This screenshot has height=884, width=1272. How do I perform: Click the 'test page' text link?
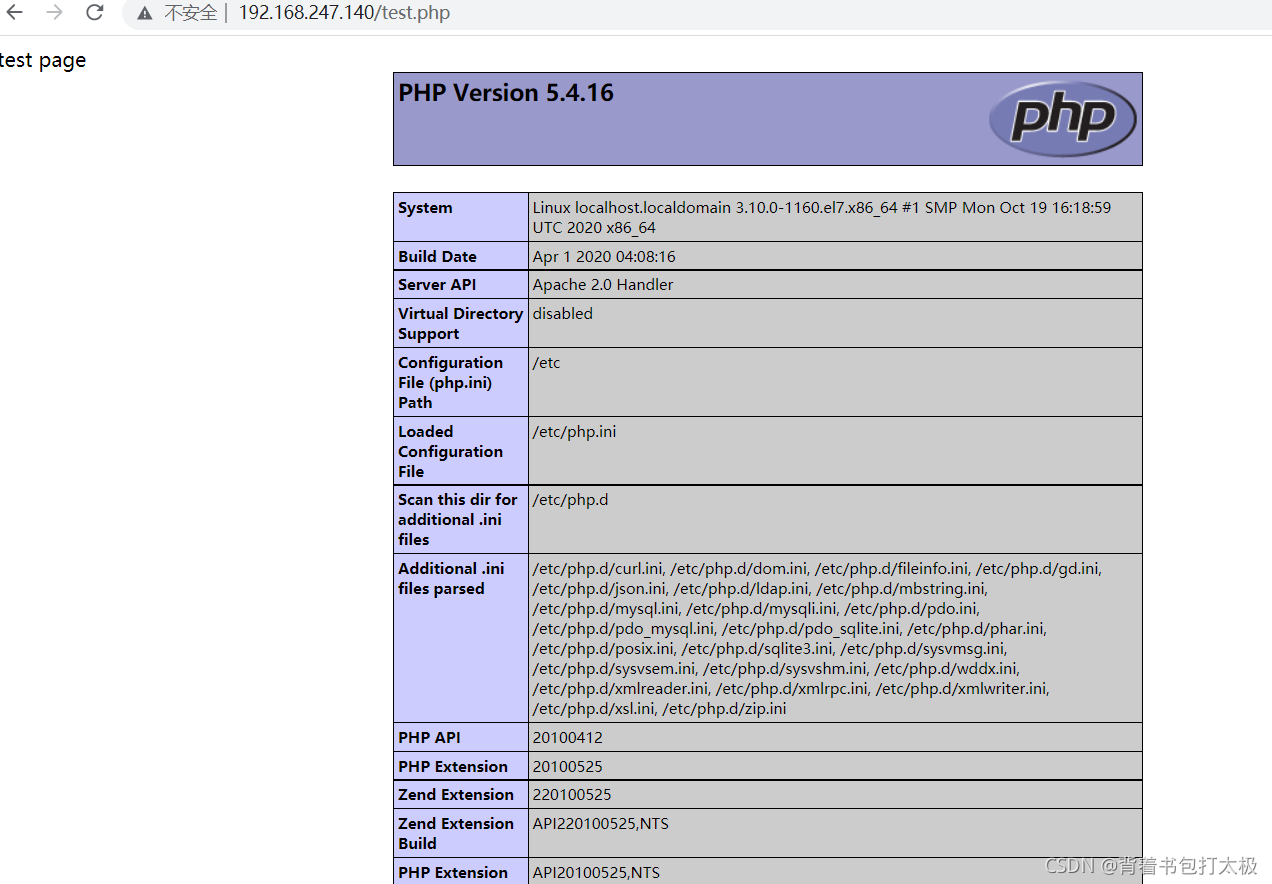42,60
